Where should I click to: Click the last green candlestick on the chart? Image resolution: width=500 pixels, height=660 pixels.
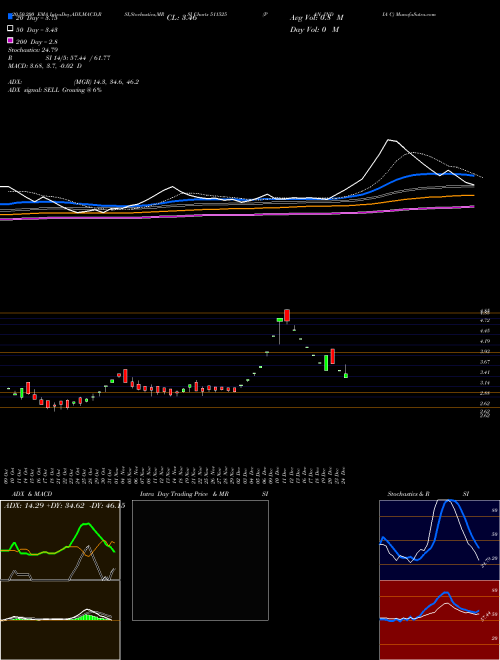[x=346, y=375]
